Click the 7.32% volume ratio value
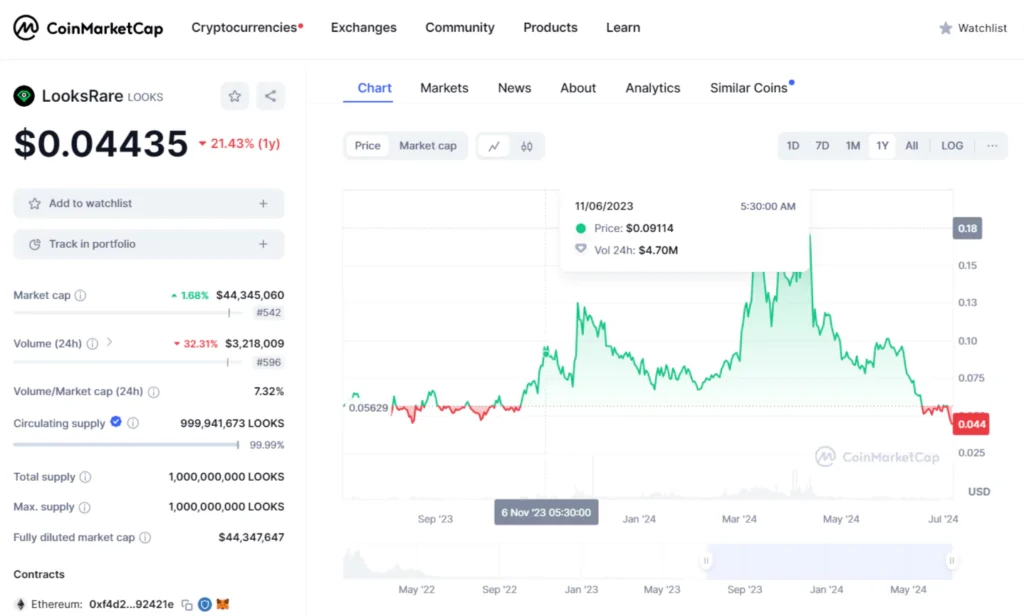Viewport: 1024px width, 616px height. pos(269,392)
